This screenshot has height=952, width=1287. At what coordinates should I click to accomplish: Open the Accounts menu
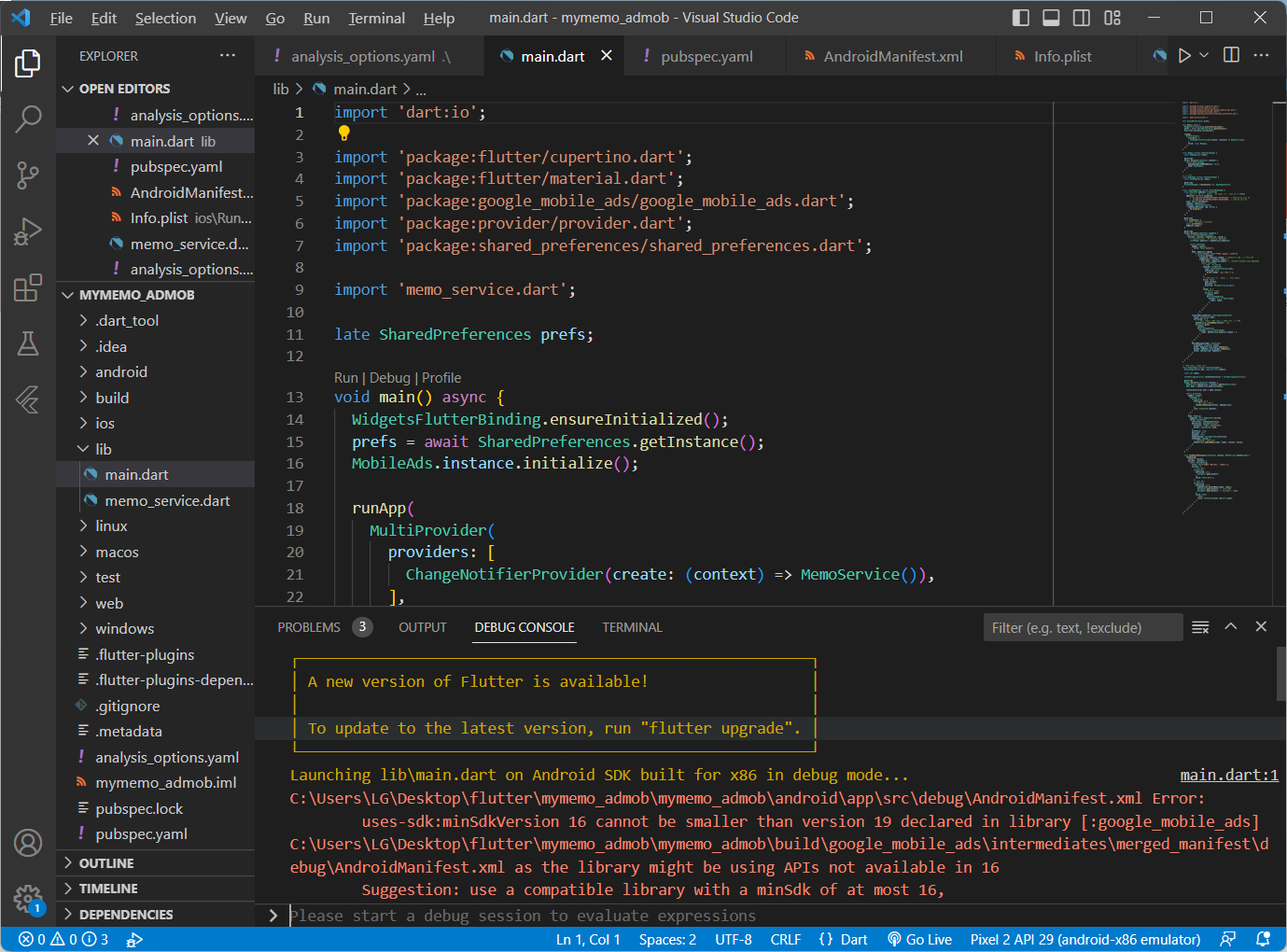pos(28,843)
